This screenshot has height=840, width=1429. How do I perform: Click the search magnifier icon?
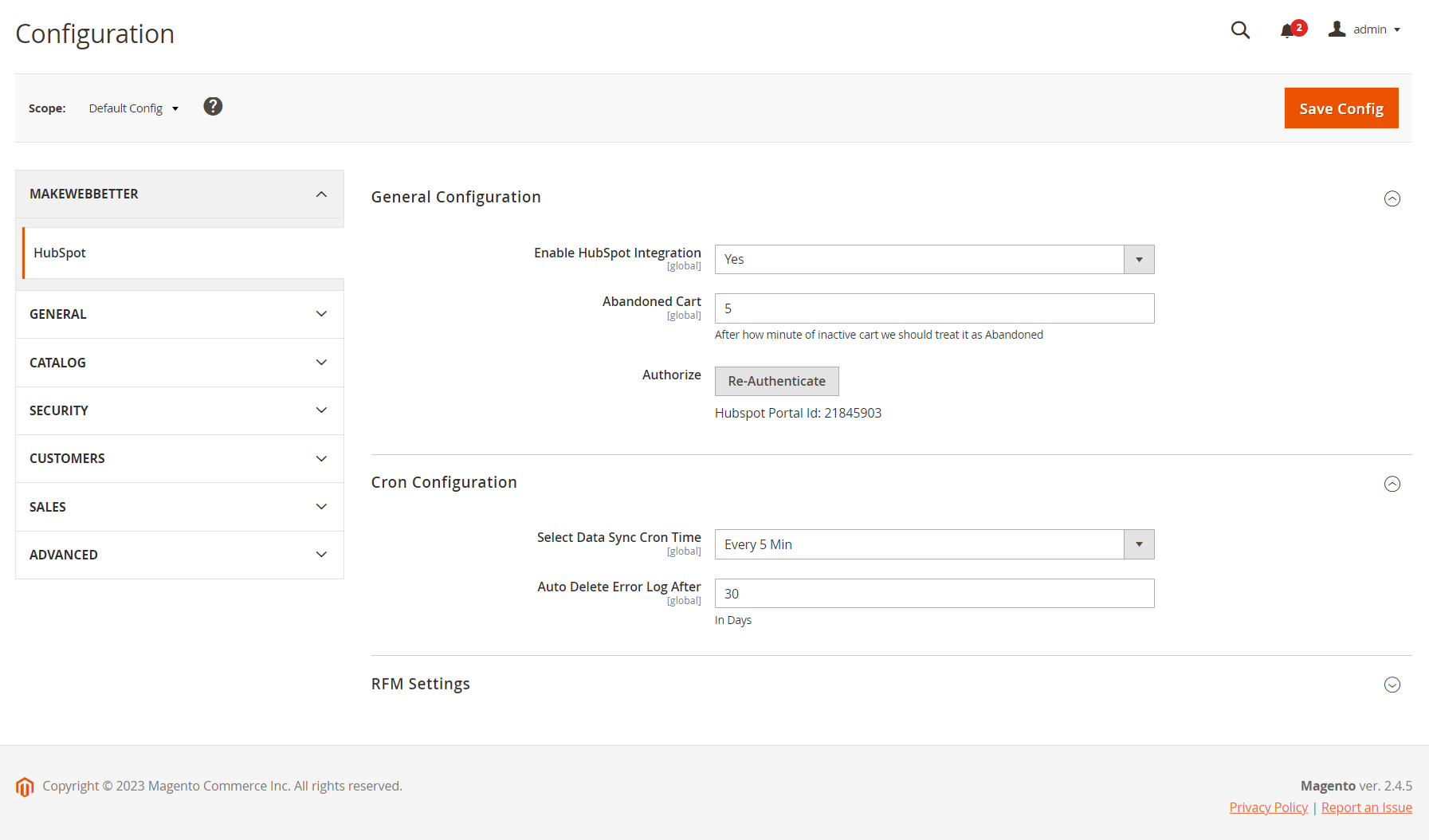pos(1240,30)
